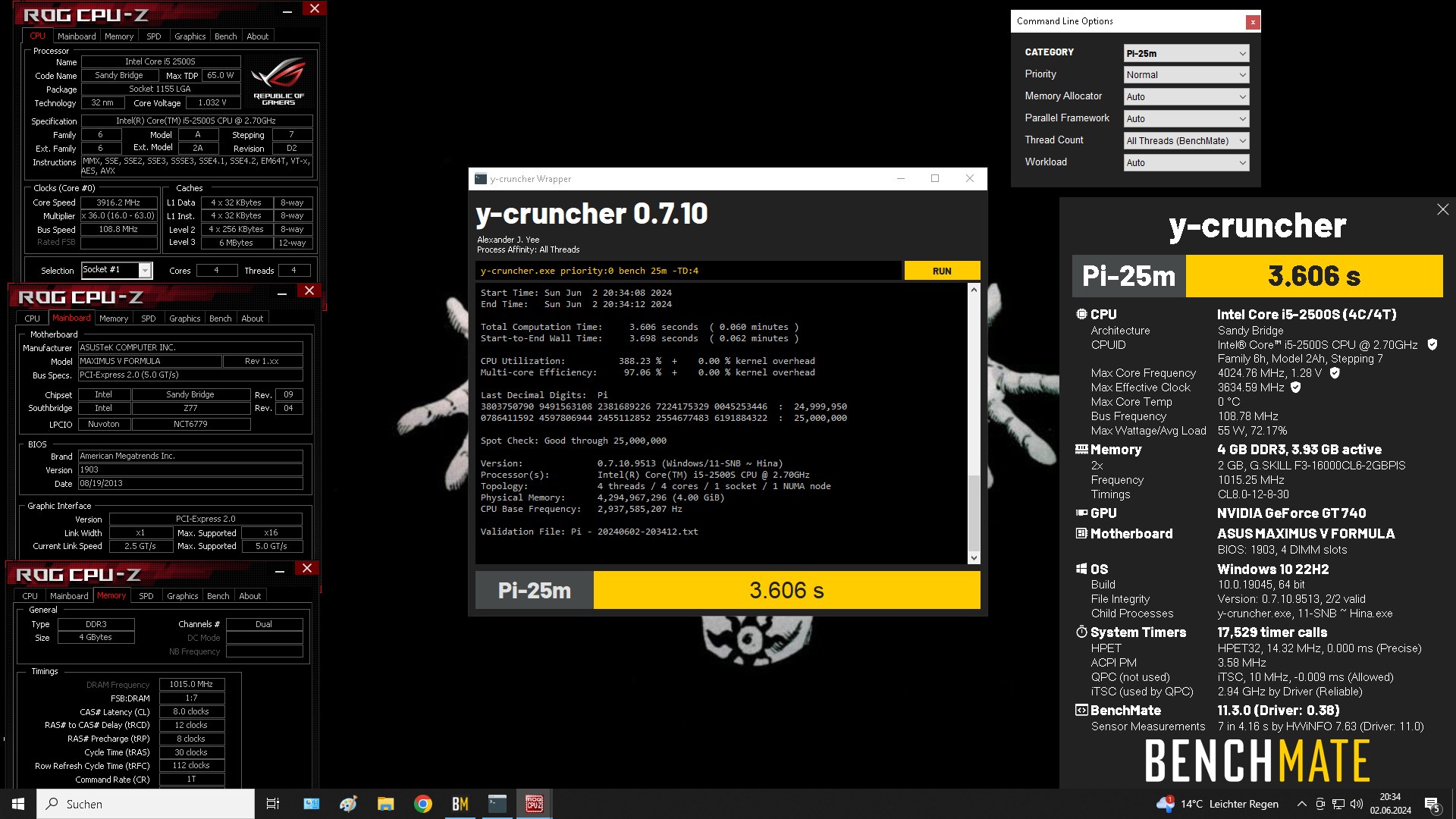Open the volume control in system tray
The image size is (1456, 819).
(x=1357, y=804)
